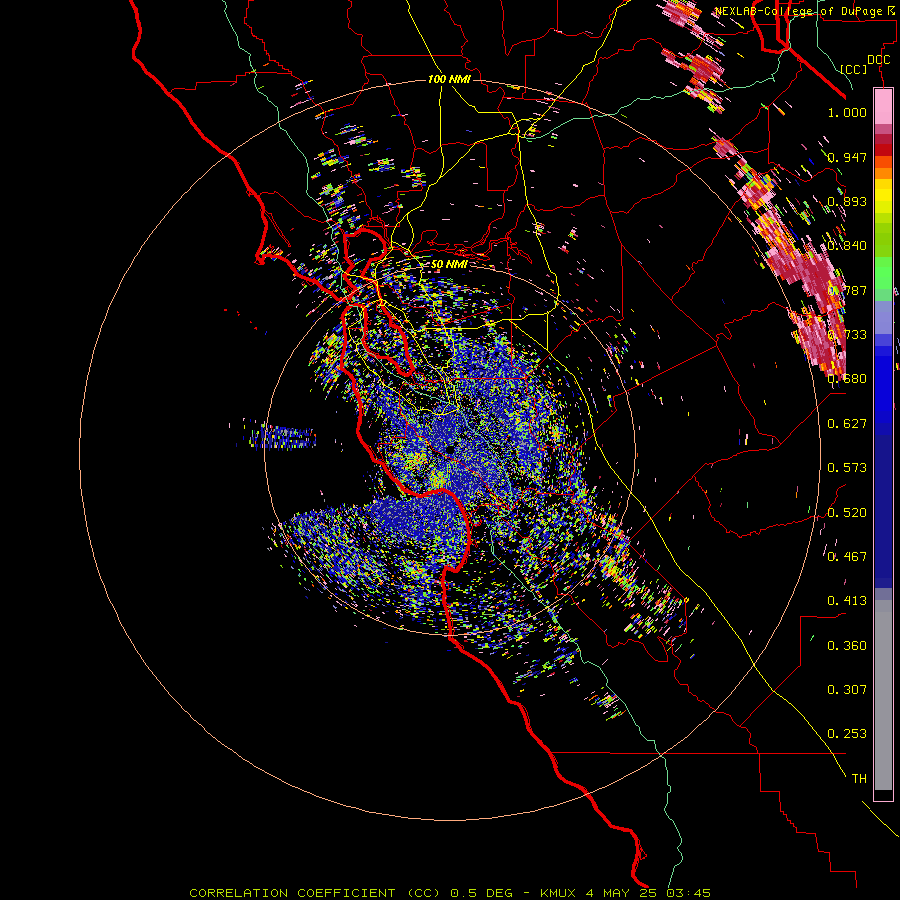Click the 0.573 legend value
This screenshot has width=900, height=900.
(x=847, y=468)
